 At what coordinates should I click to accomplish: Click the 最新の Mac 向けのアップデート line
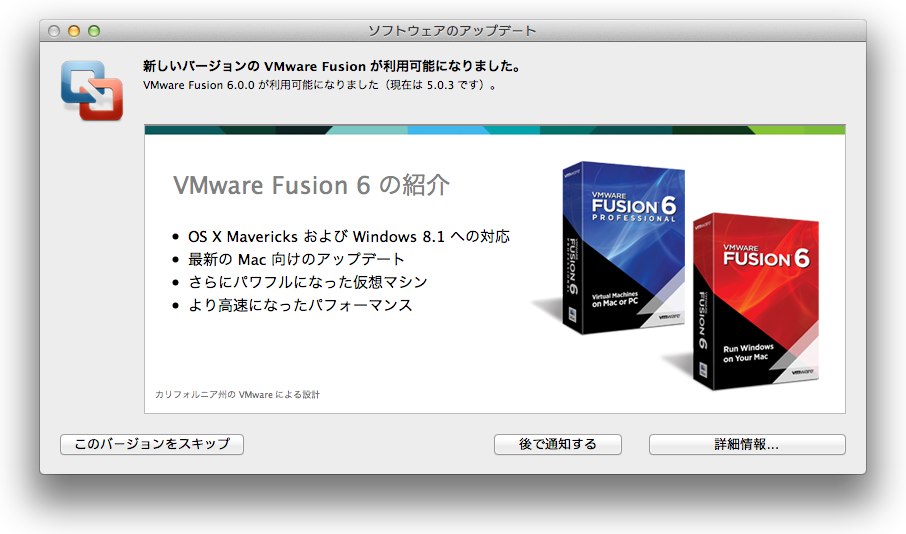(296, 259)
